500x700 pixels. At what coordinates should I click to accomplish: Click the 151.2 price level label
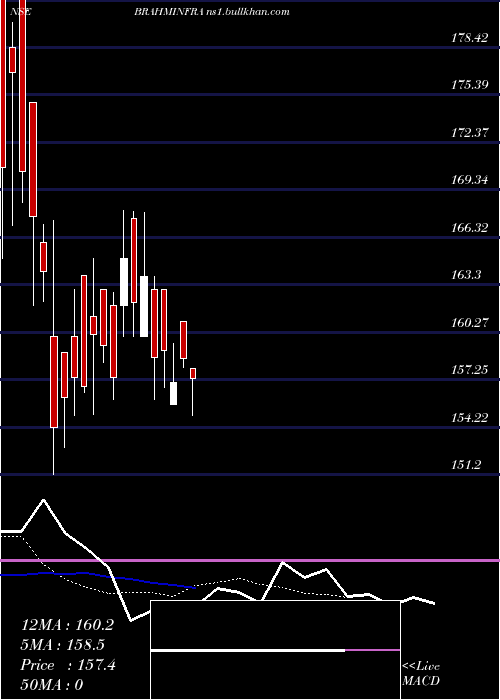466,465
